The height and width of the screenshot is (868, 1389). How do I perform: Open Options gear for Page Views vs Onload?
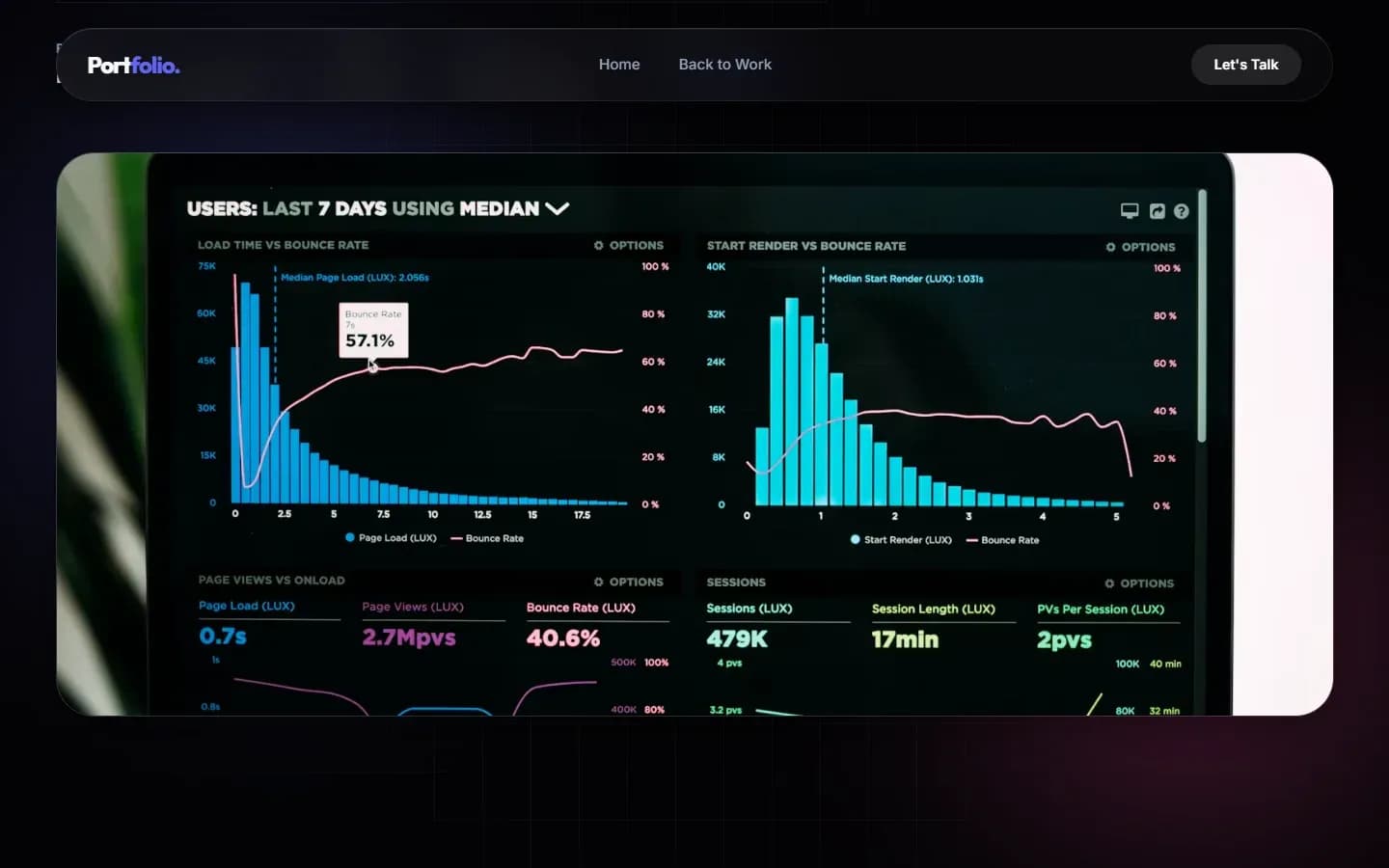pyautogui.click(x=629, y=582)
